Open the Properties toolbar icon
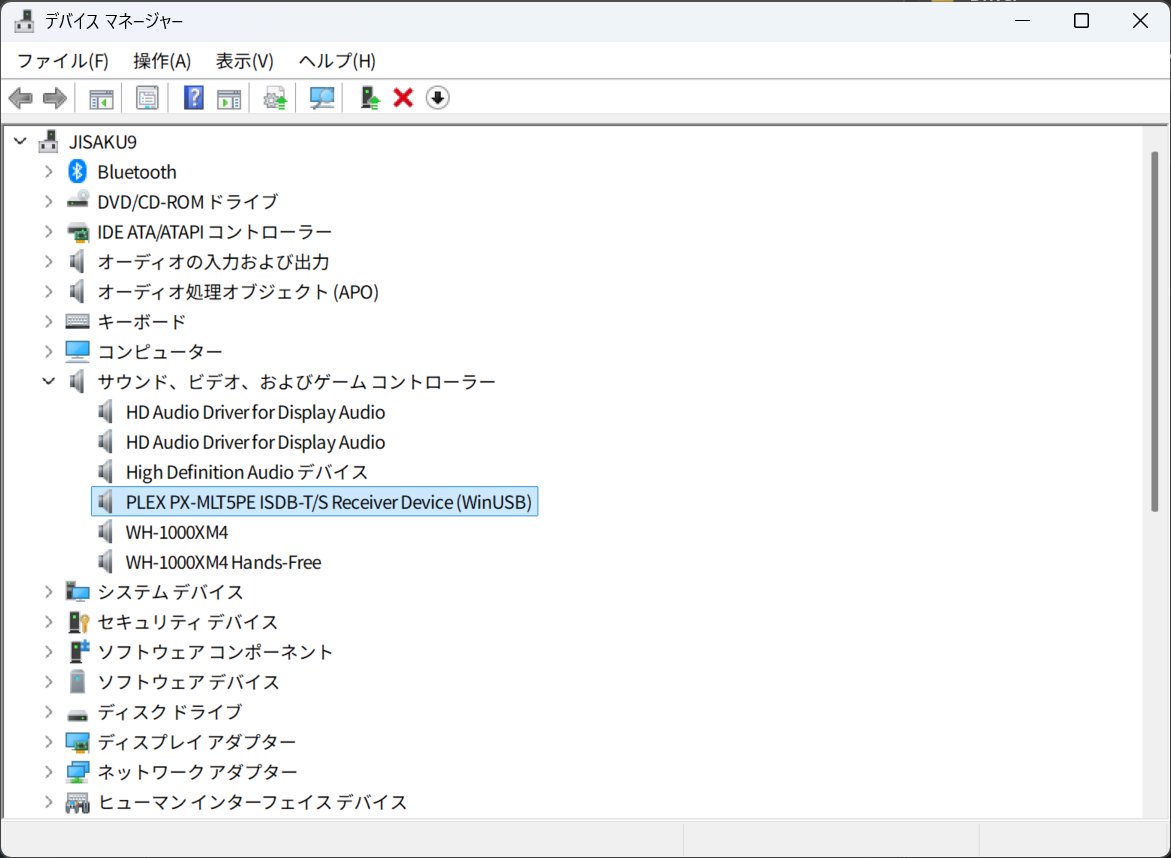Image resolution: width=1171 pixels, height=858 pixels. coord(147,98)
